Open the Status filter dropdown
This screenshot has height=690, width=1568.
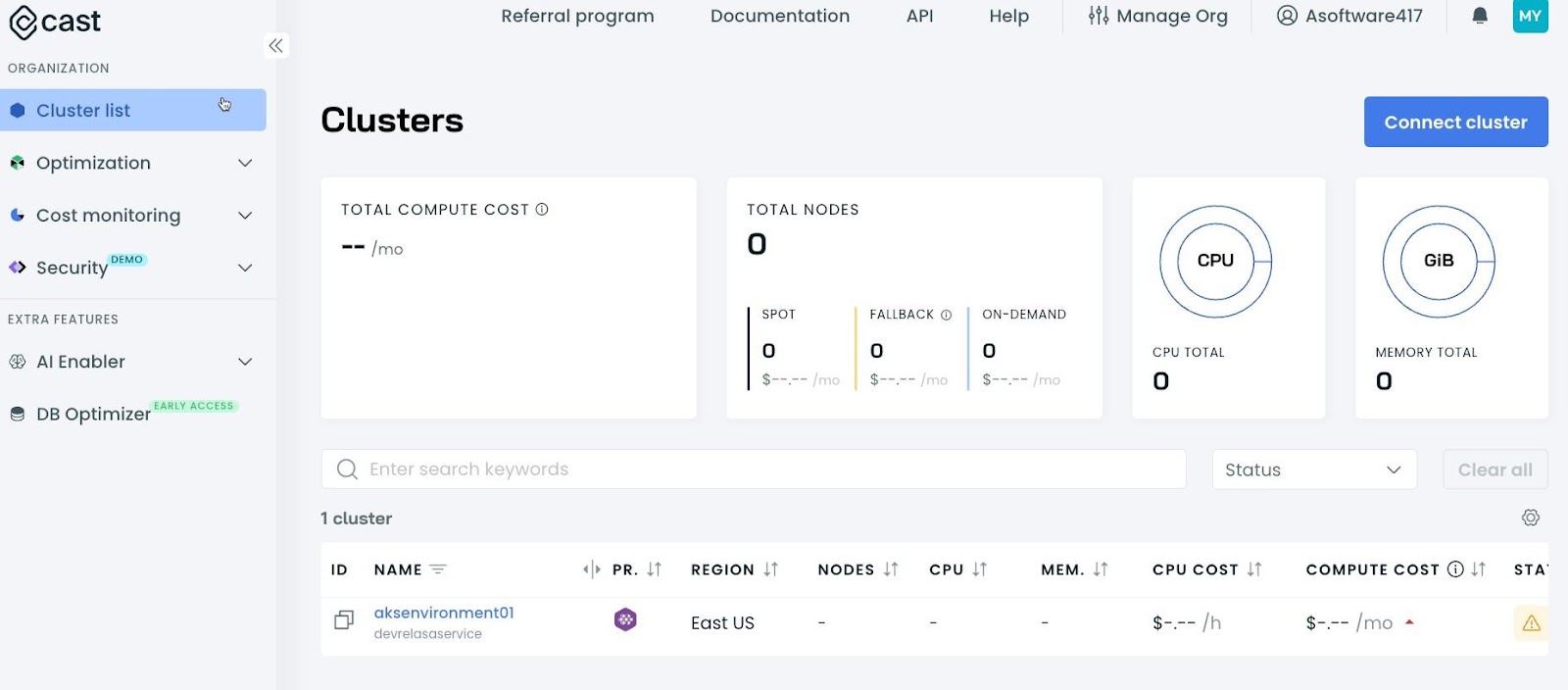(x=1314, y=469)
